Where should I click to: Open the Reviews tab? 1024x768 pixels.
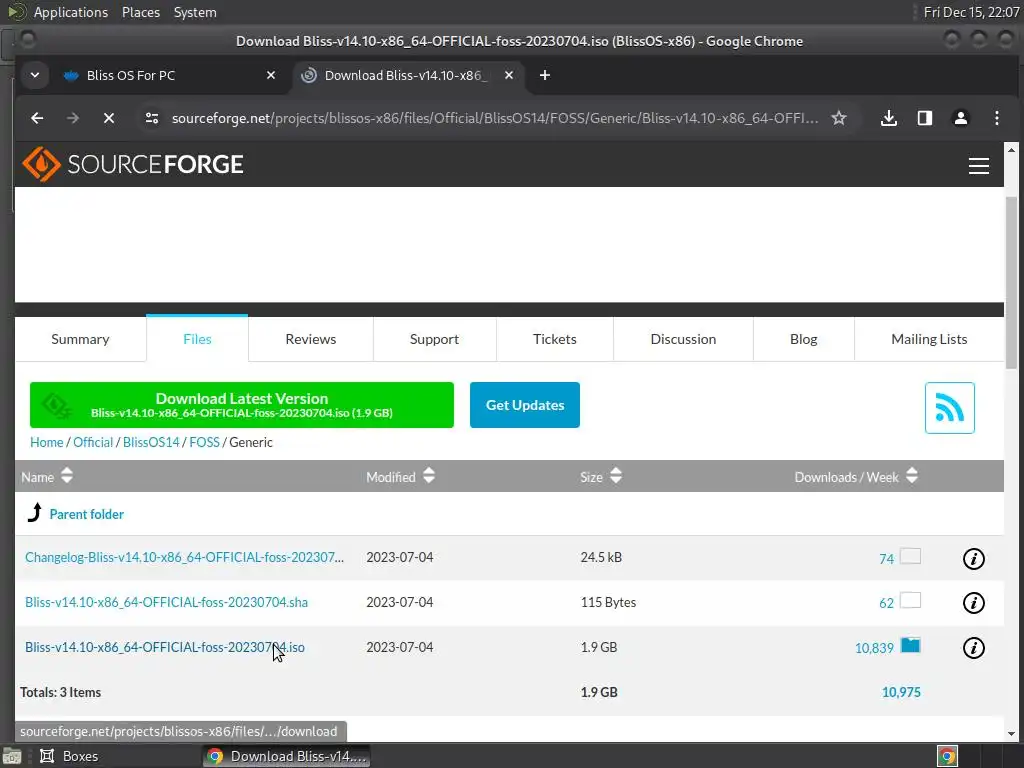tap(311, 339)
